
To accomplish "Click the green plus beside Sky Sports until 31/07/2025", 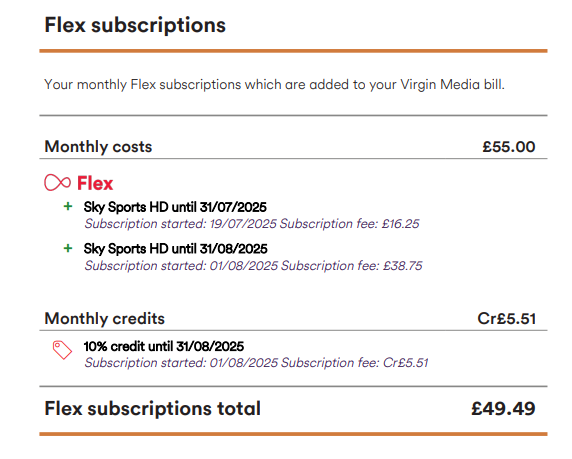I will (x=68, y=207).
